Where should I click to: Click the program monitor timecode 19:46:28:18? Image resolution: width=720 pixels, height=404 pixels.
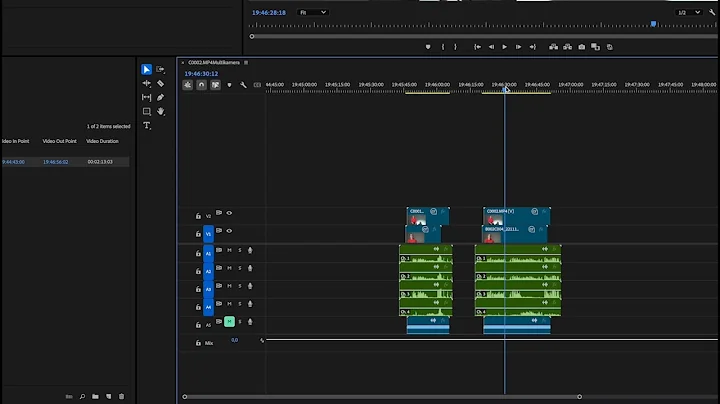click(269, 12)
